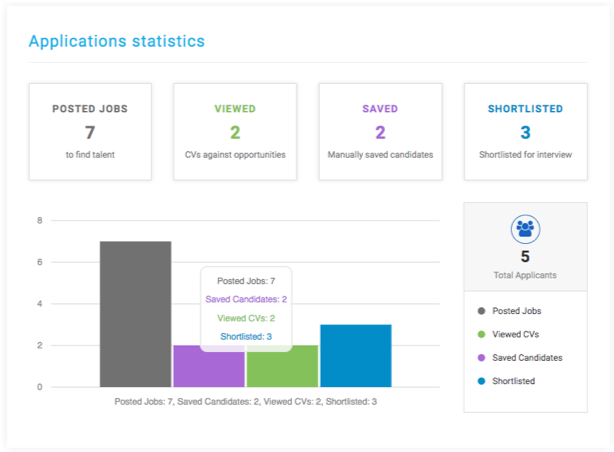Click the gray Posted Jobs legend dot

point(482,311)
